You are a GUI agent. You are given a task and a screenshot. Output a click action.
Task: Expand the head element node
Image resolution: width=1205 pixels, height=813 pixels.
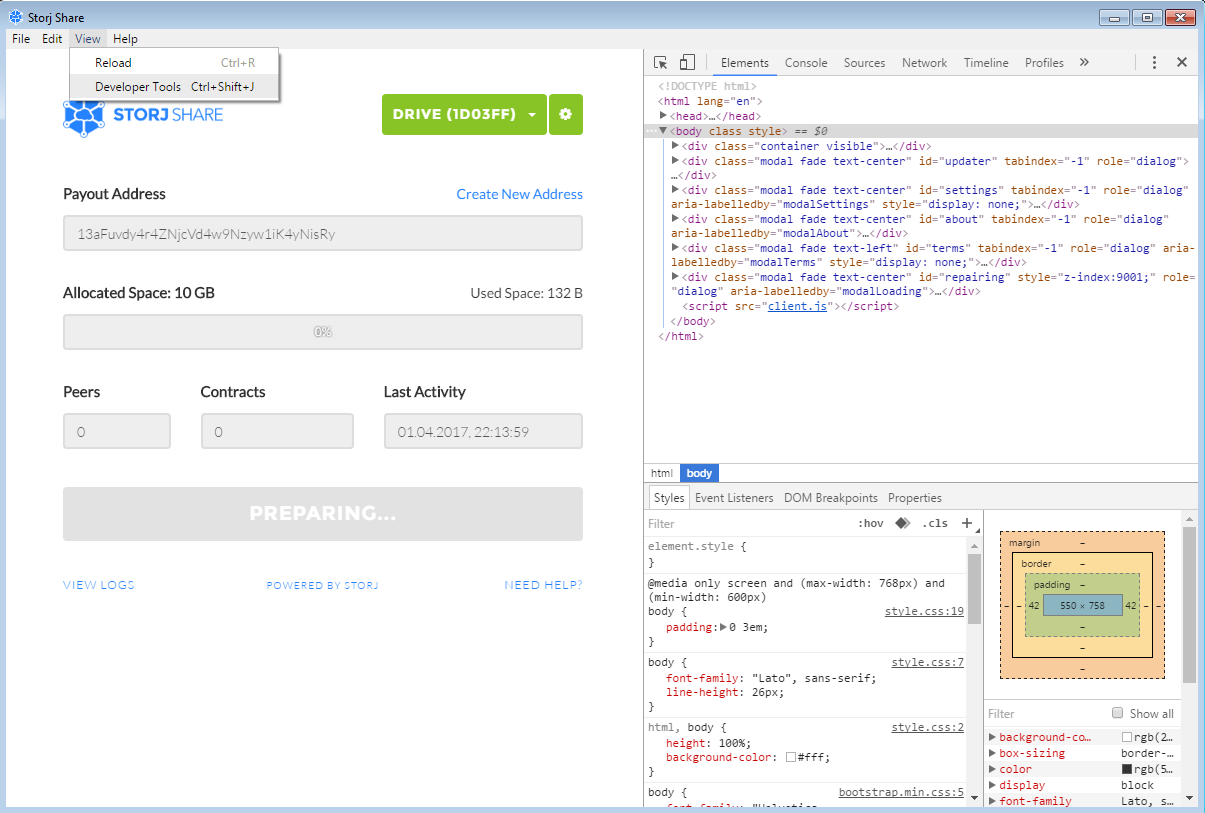(664, 116)
